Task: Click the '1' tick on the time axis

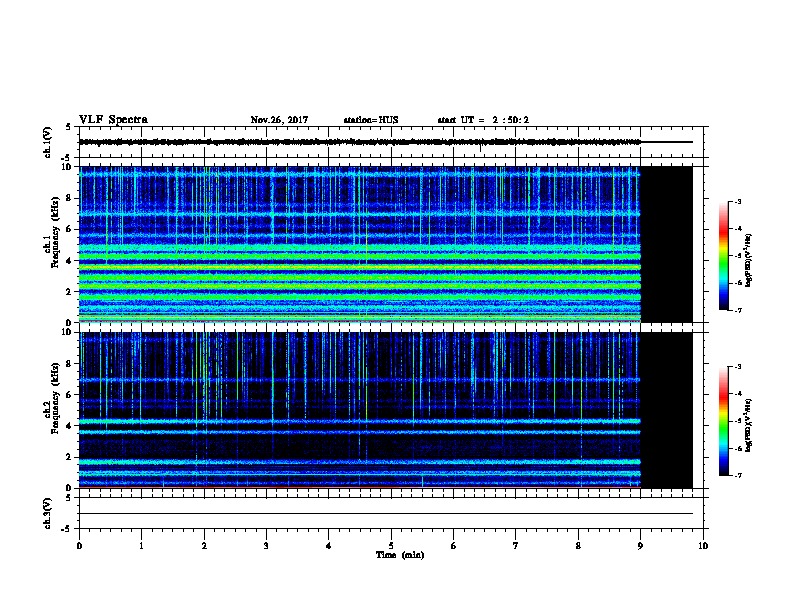Action: pyautogui.click(x=141, y=546)
